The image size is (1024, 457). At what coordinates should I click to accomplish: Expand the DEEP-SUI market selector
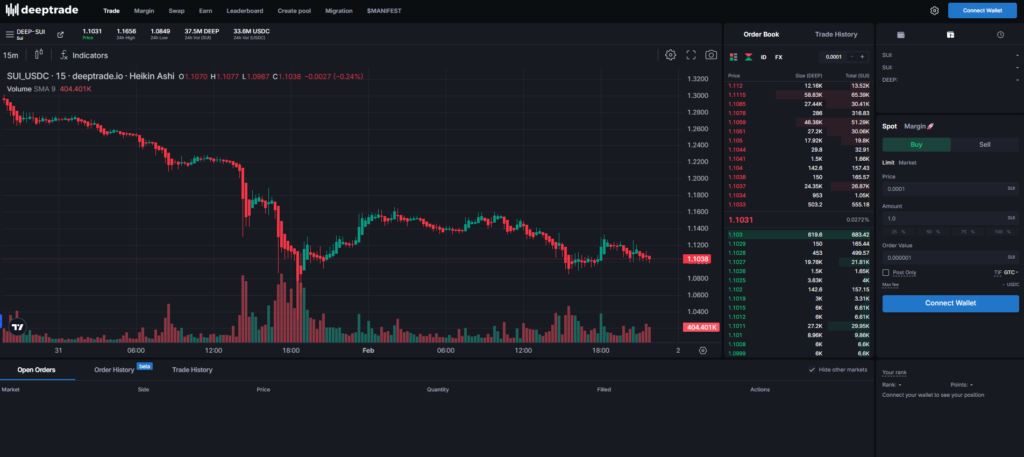click(30, 34)
